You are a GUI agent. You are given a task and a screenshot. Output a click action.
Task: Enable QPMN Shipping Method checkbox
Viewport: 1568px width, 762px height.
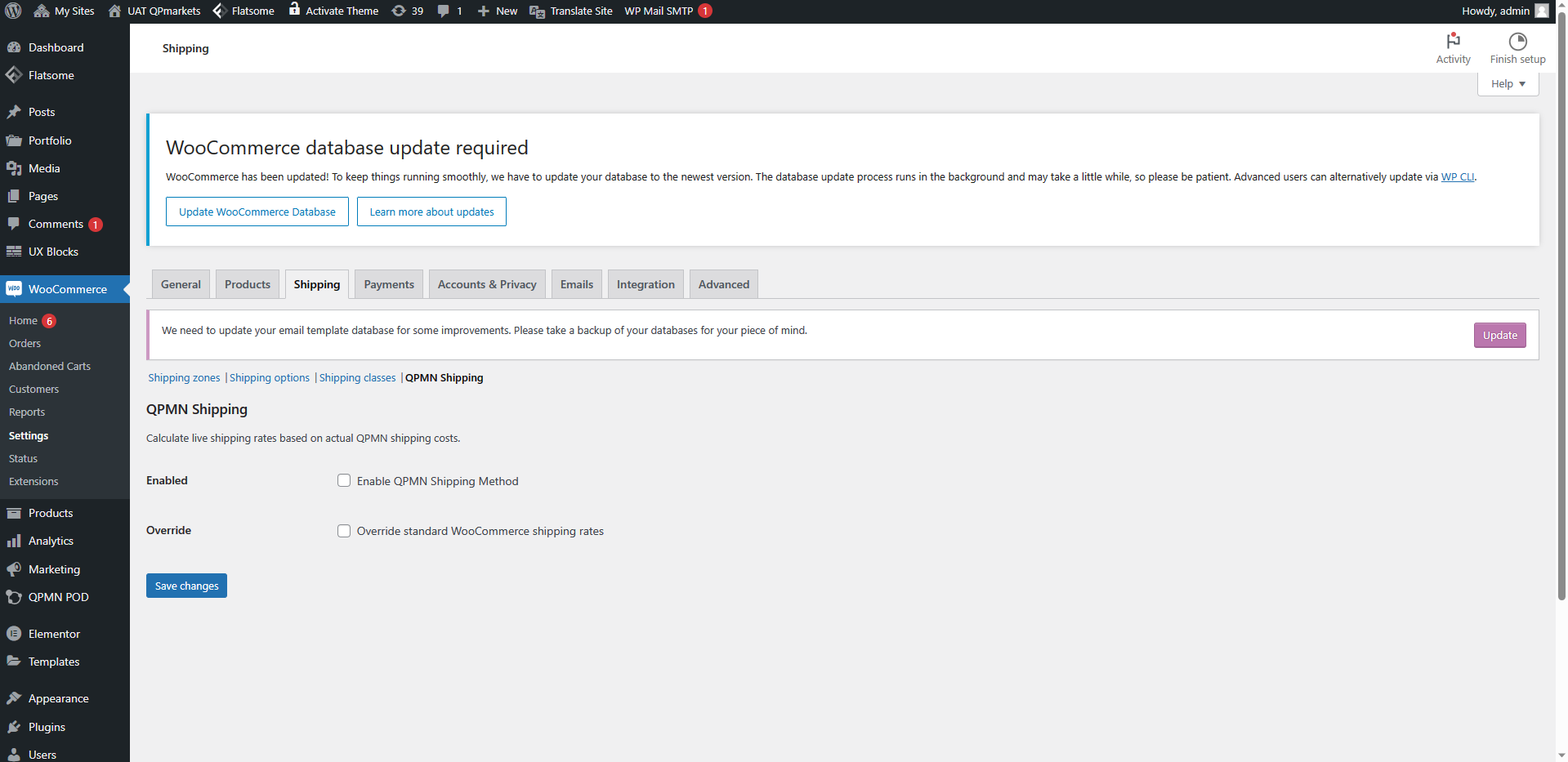(344, 481)
